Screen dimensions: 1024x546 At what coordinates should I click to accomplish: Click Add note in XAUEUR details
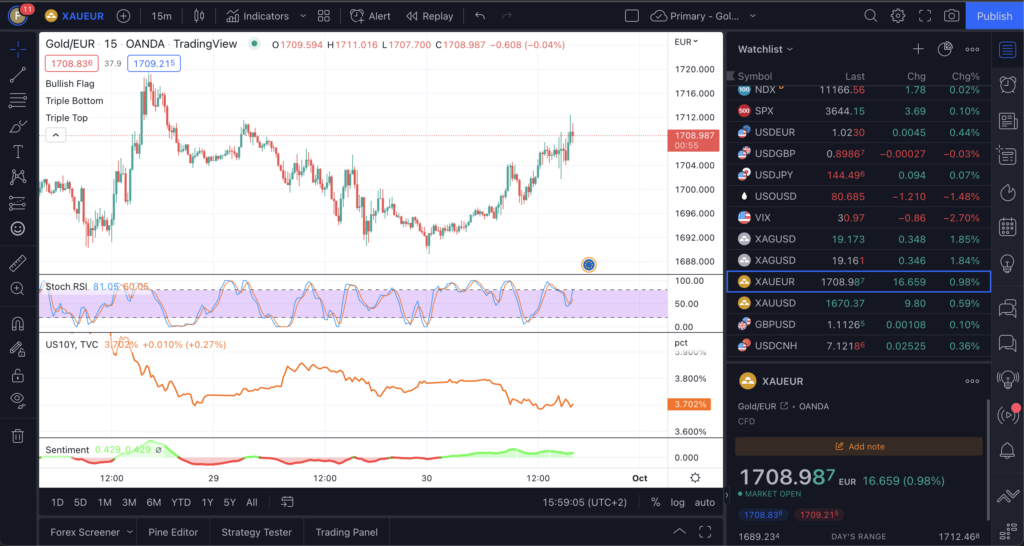point(858,446)
